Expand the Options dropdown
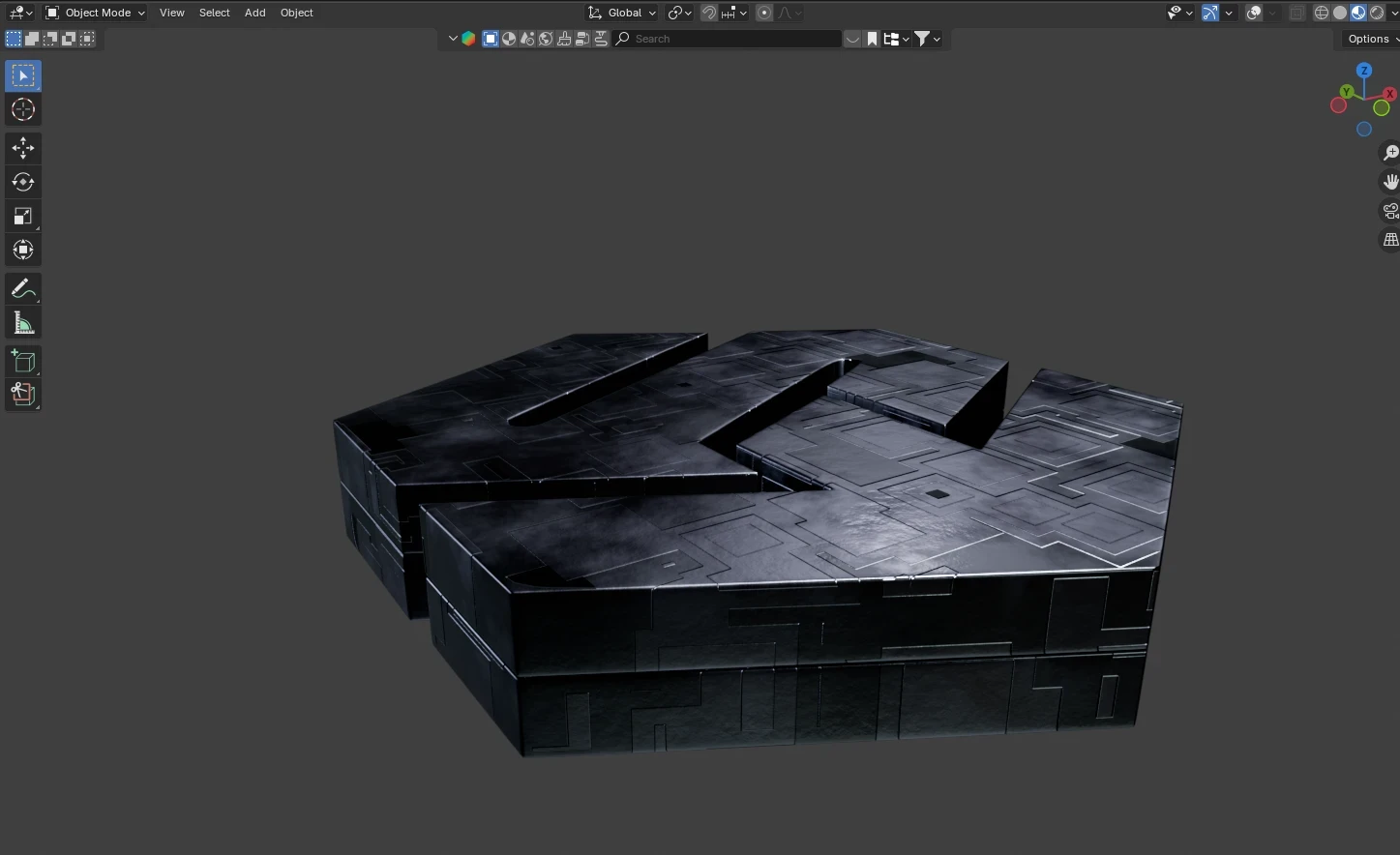 click(x=1372, y=39)
